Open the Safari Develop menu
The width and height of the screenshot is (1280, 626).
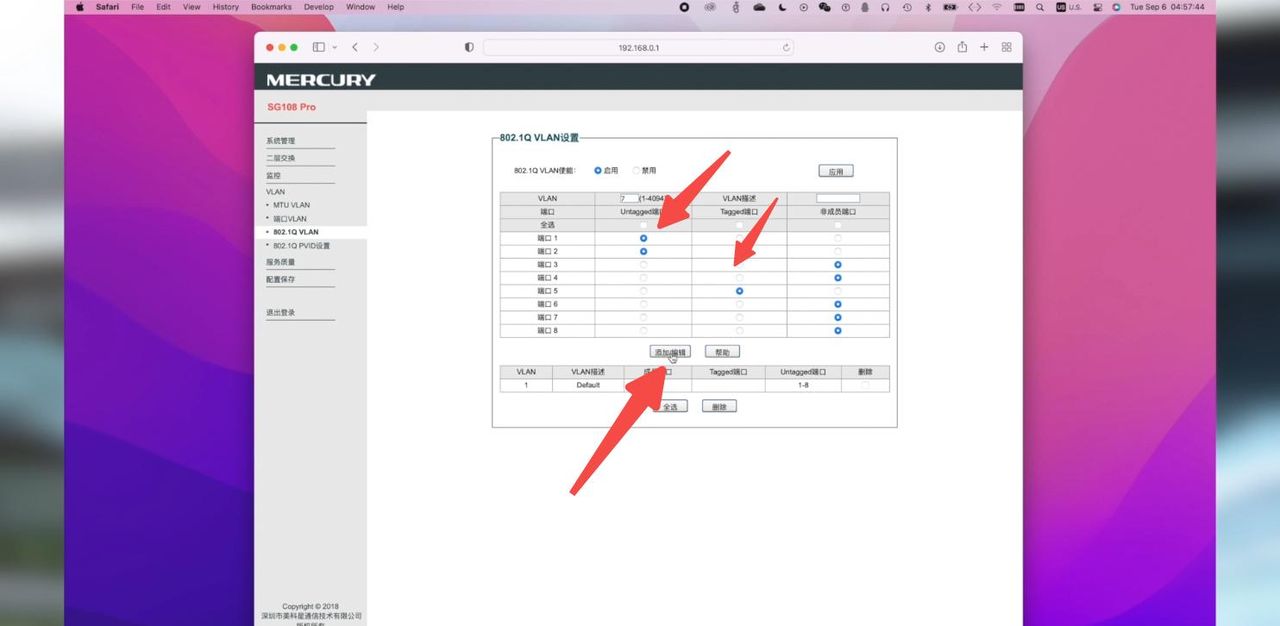coord(319,7)
